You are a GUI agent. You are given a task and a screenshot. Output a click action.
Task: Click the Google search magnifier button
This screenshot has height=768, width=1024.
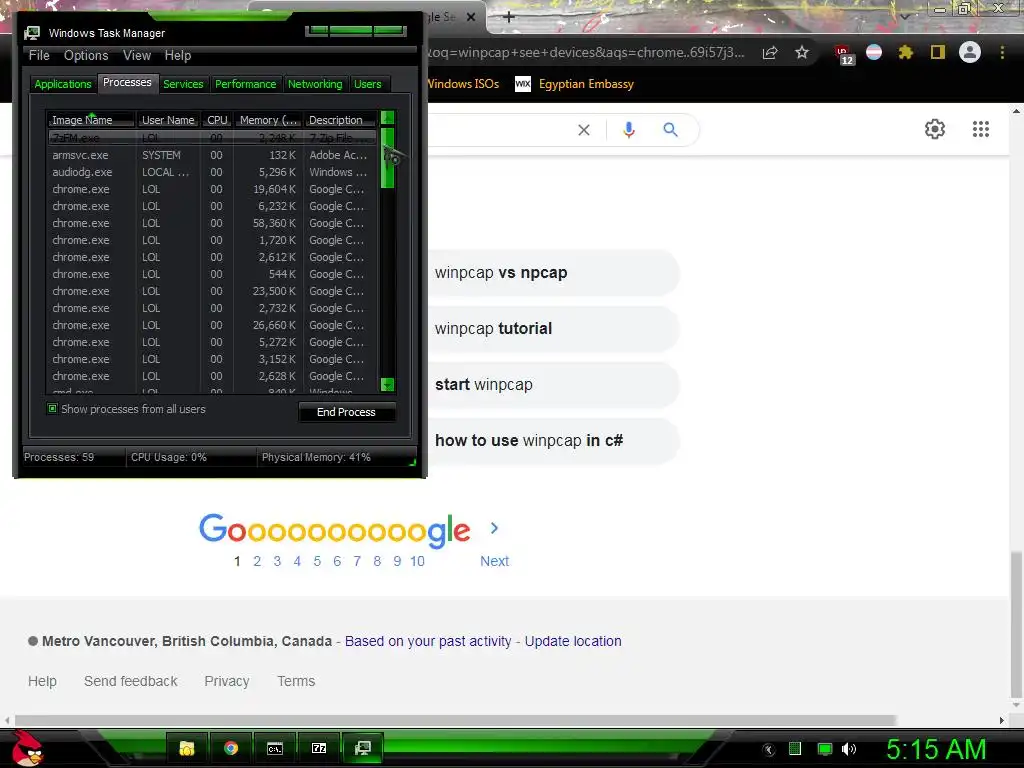coord(671,130)
